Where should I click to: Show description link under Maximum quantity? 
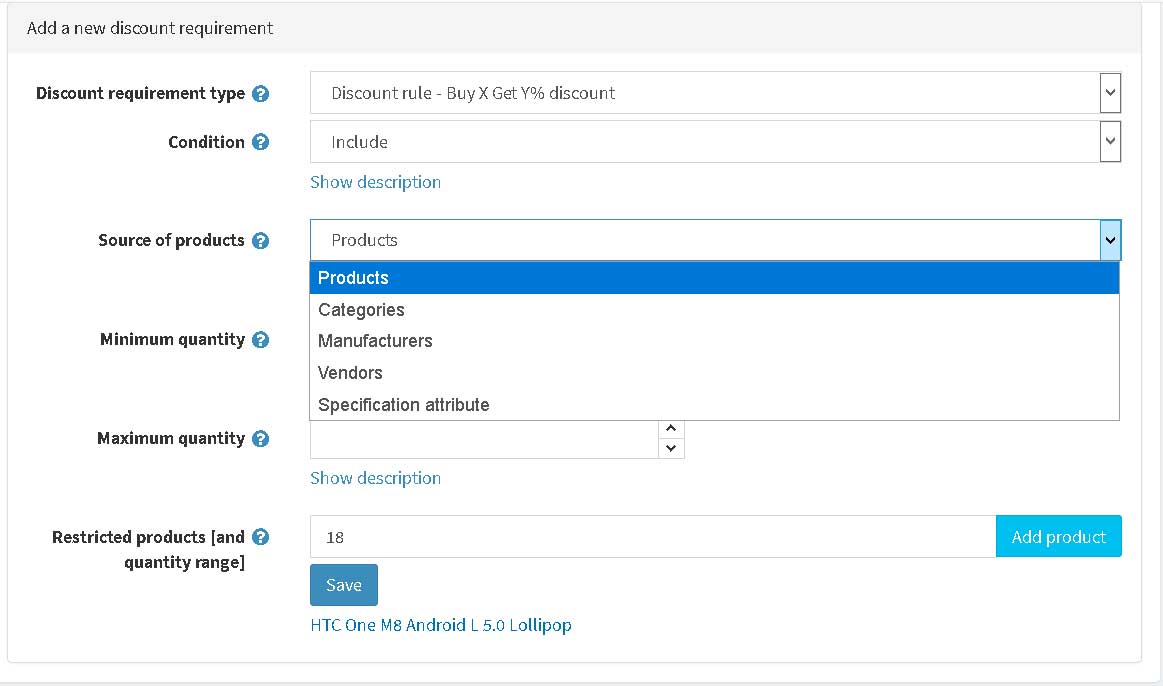coord(375,478)
